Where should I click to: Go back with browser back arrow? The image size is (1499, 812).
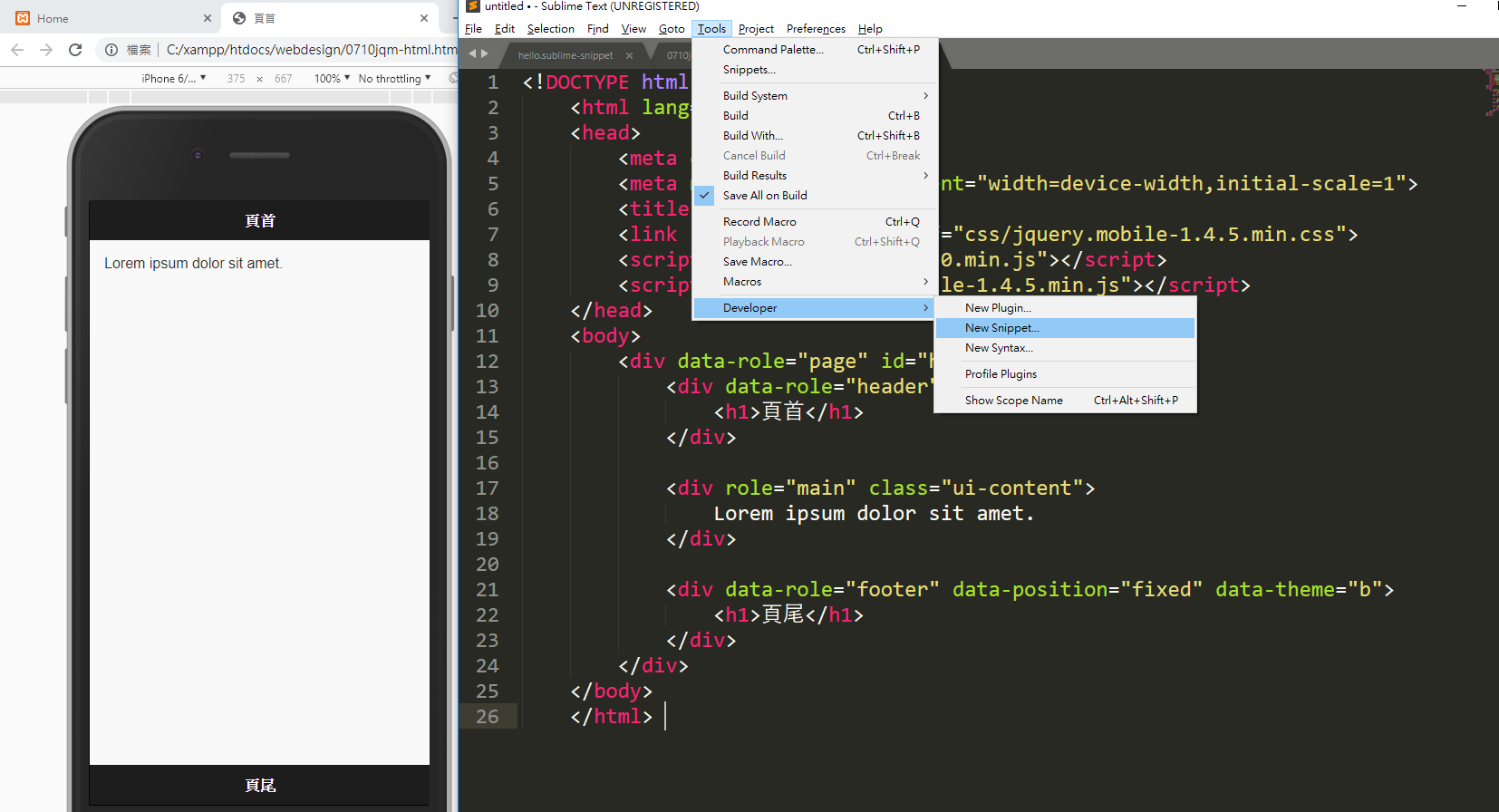click(x=17, y=50)
